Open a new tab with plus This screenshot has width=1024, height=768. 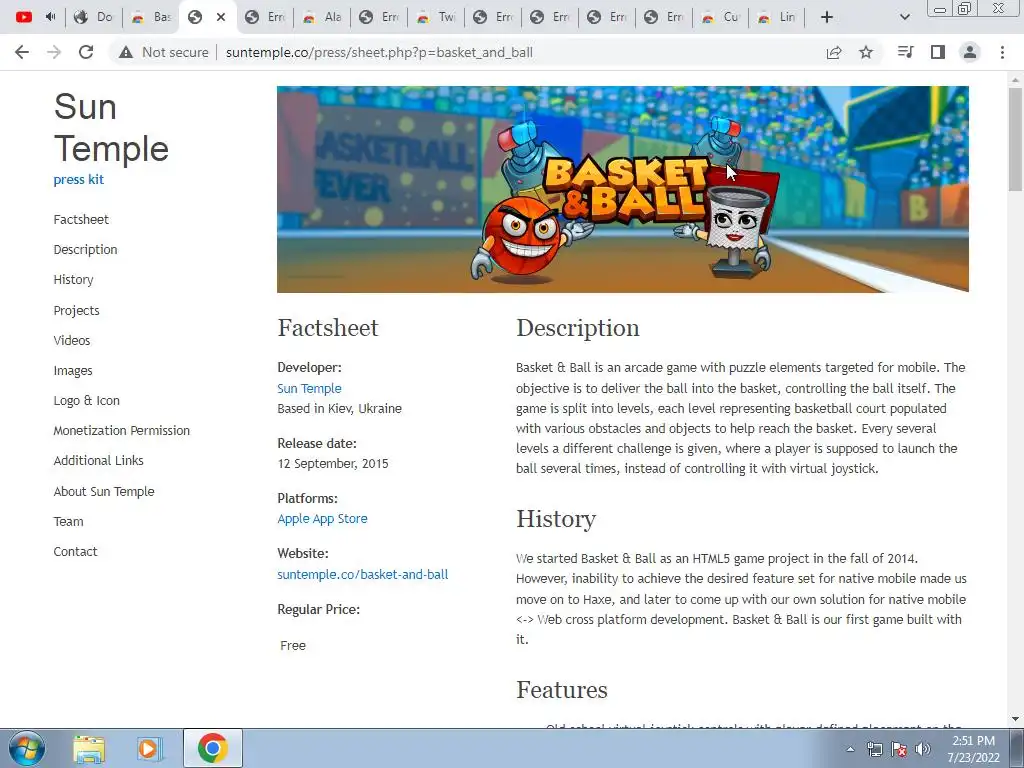pyautogui.click(x=827, y=17)
